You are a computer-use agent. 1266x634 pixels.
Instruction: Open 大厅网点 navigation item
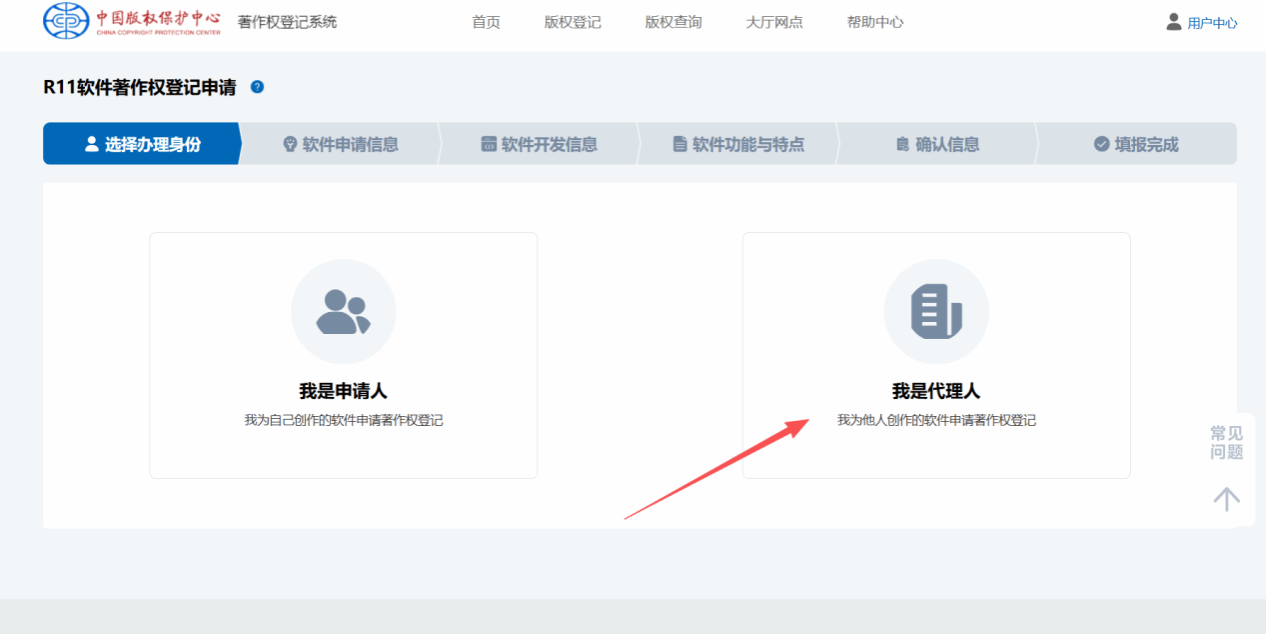point(774,22)
